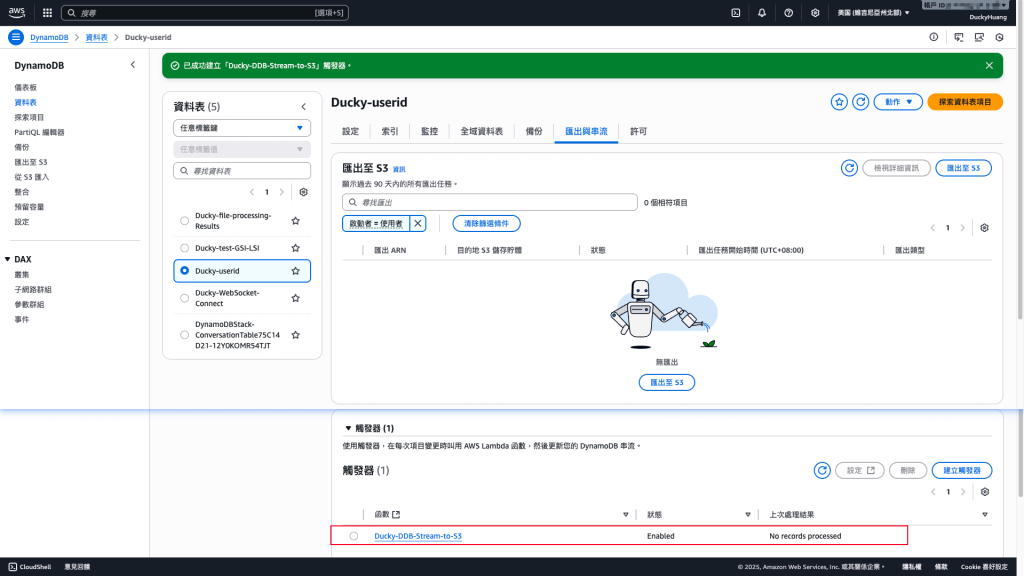Select Ducky-test-GSI-LSI table radio
The width and height of the screenshot is (1024, 576).
click(x=184, y=248)
